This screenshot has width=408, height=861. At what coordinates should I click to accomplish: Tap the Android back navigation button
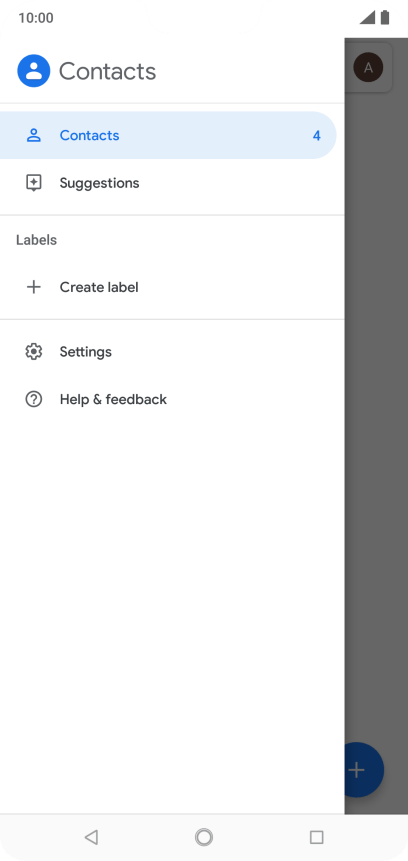91,837
